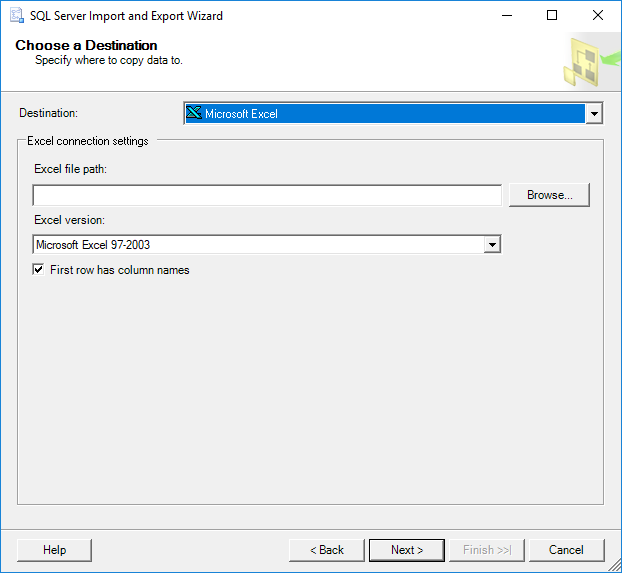Open Help for this wizard page

[54, 550]
